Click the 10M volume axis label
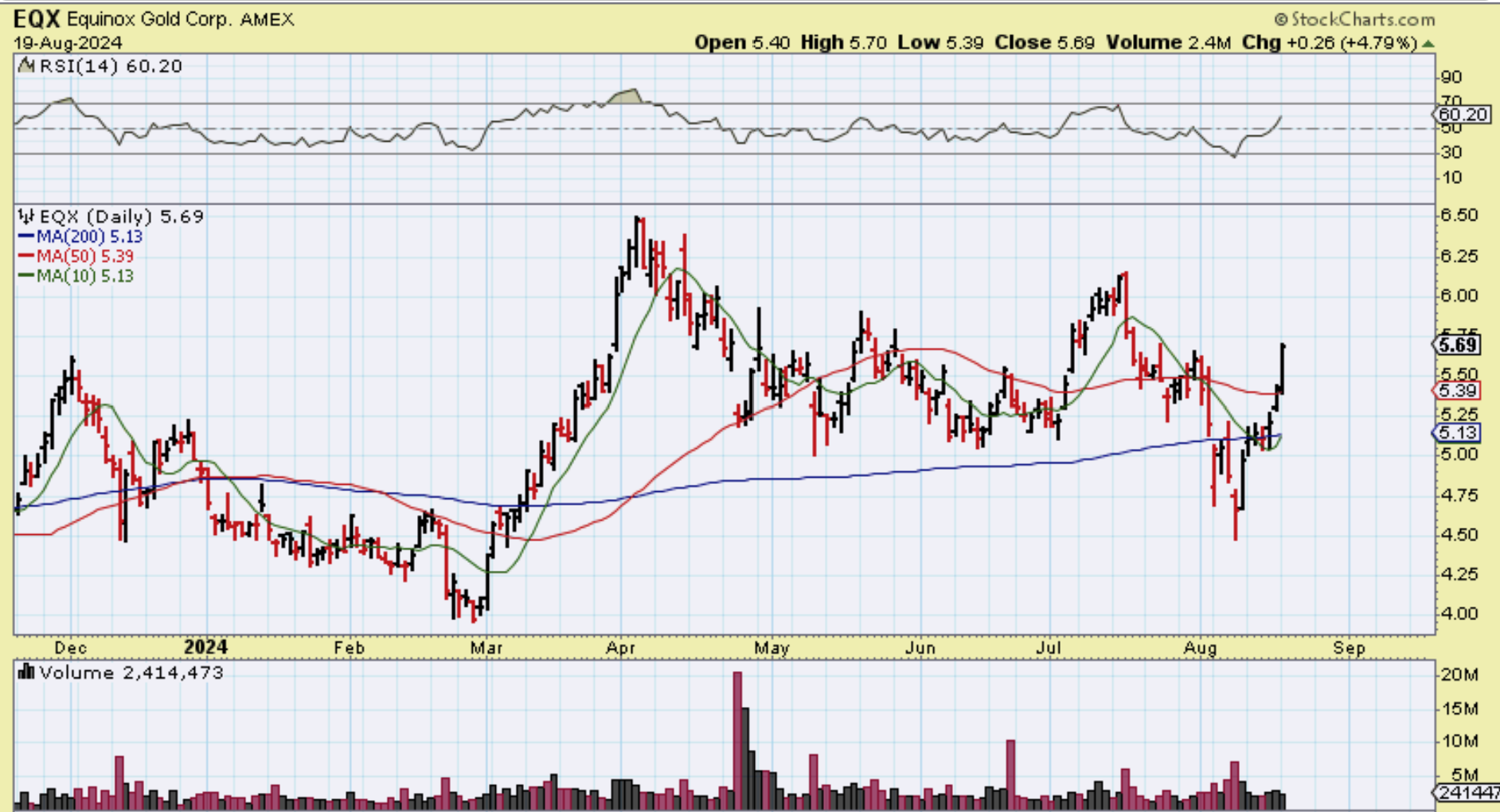The image size is (1500, 812). [x=1459, y=741]
